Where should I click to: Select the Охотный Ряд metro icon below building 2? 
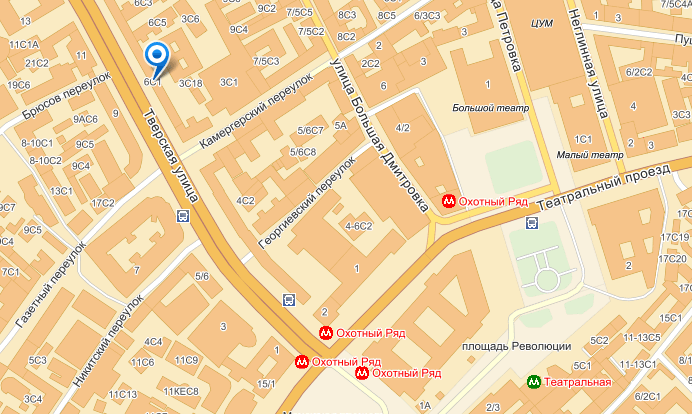coord(326,333)
